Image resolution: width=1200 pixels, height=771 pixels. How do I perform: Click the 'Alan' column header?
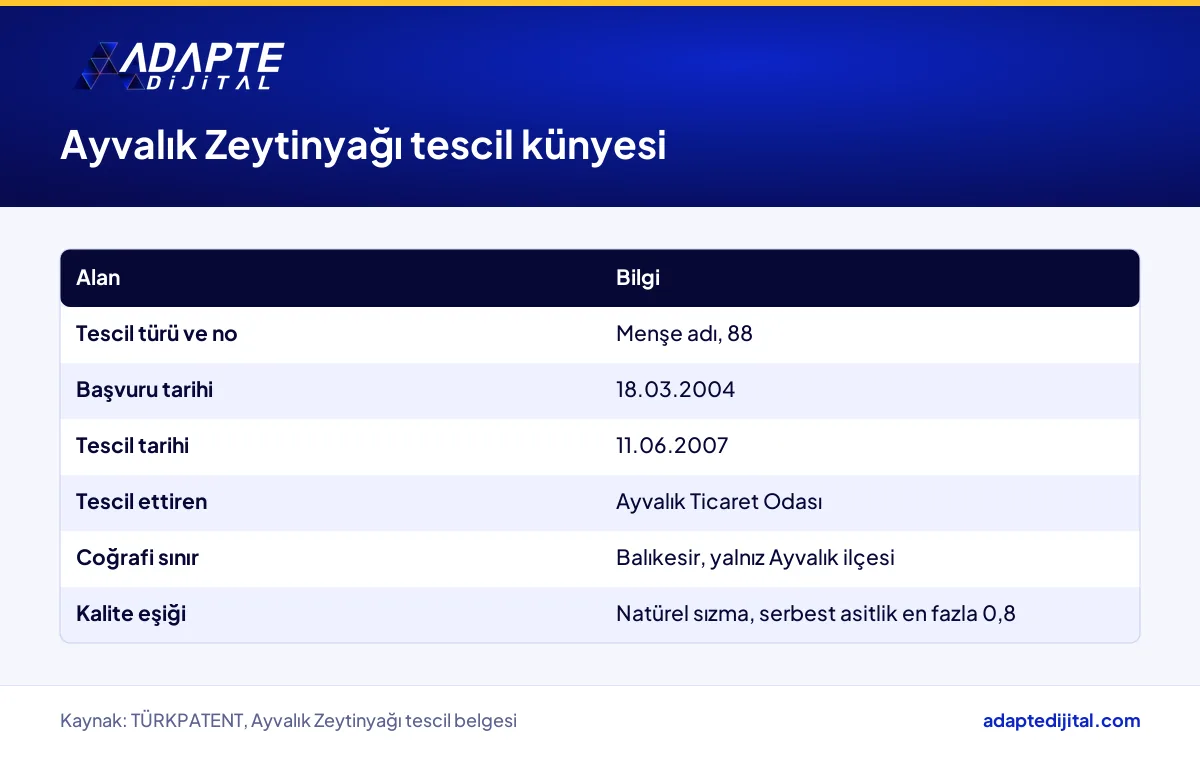pyautogui.click(x=98, y=278)
